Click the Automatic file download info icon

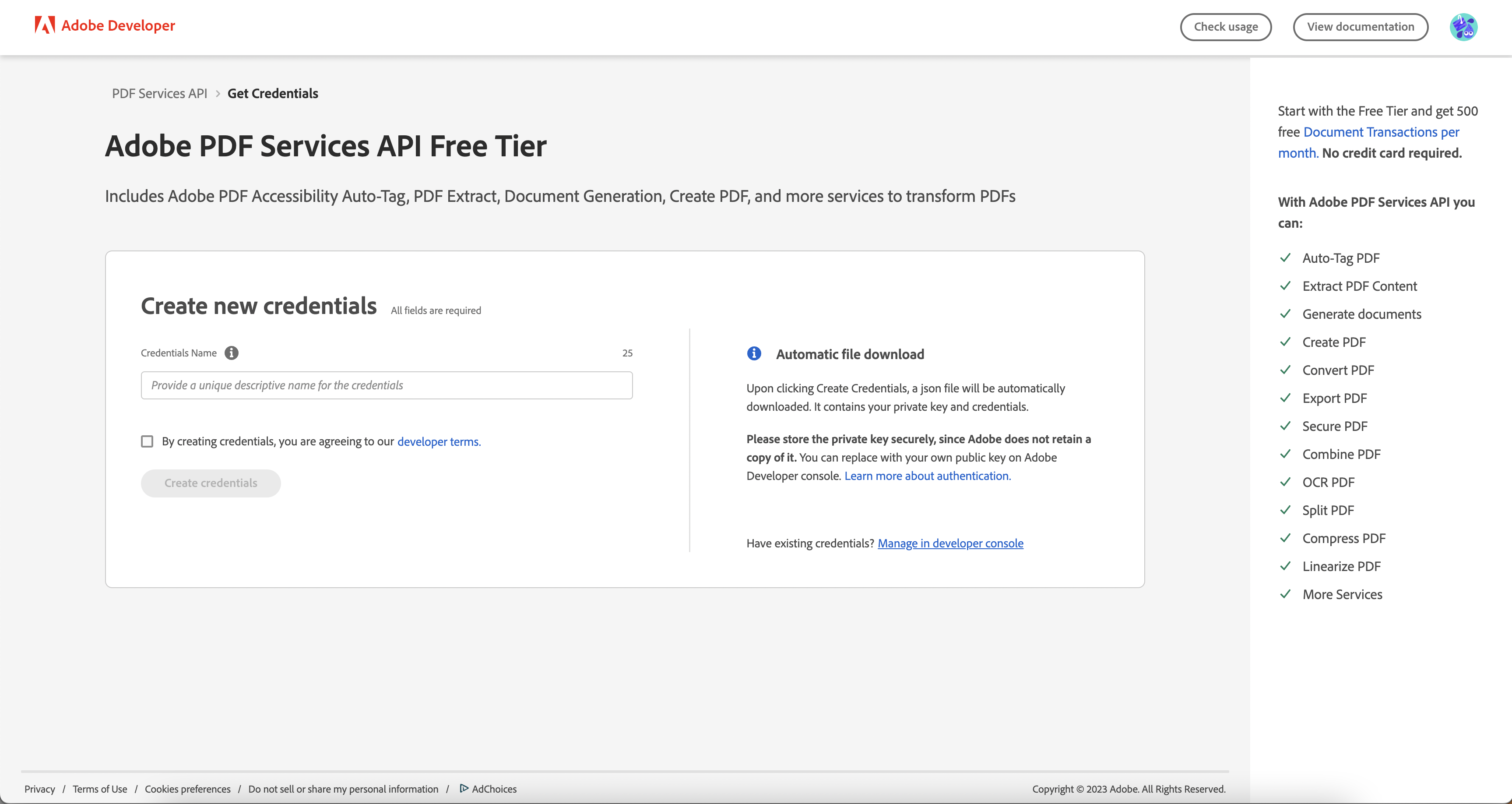coord(754,353)
